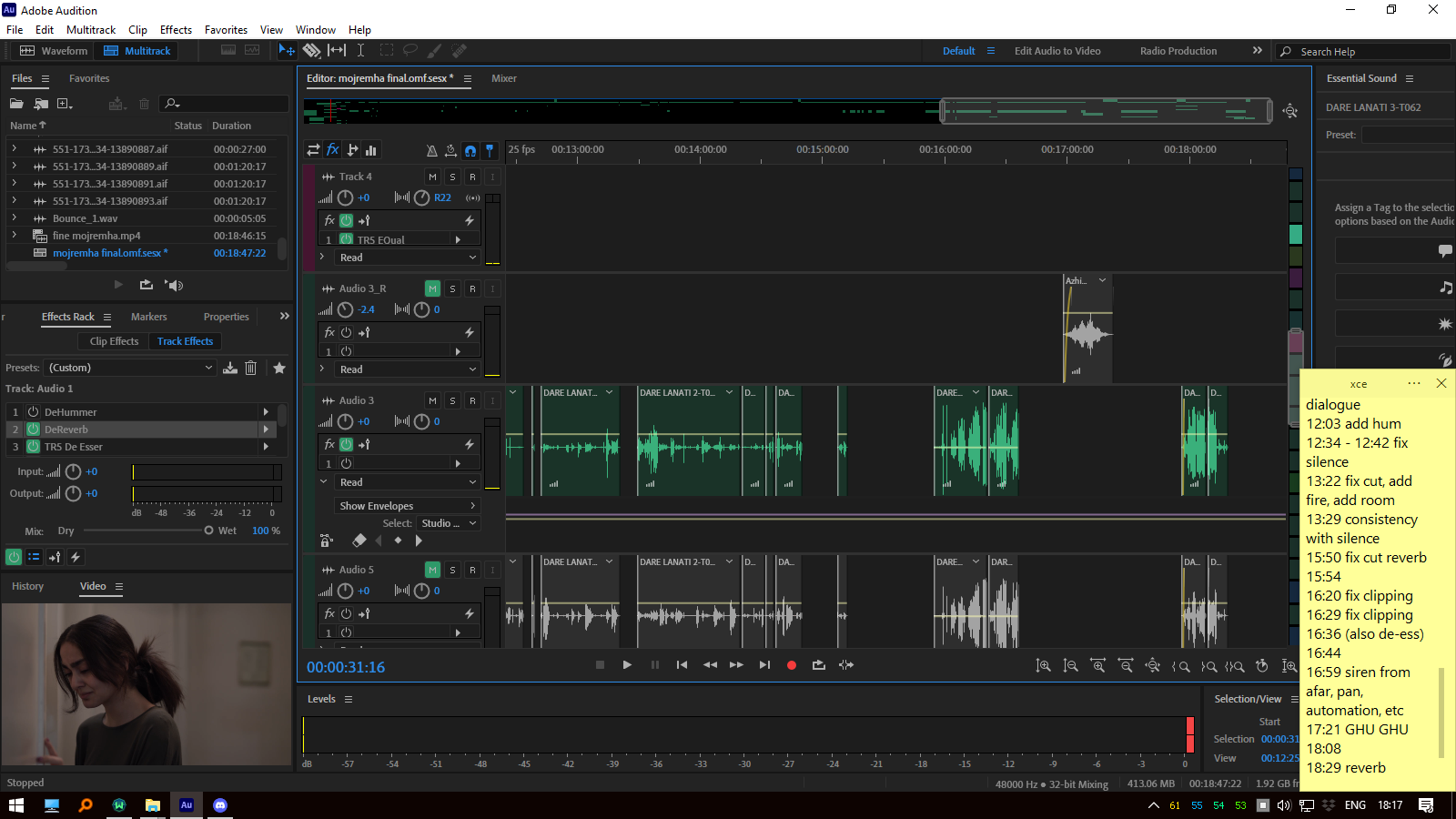Adjust Audio 3_R volume knob at -2.4

click(345, 309)
